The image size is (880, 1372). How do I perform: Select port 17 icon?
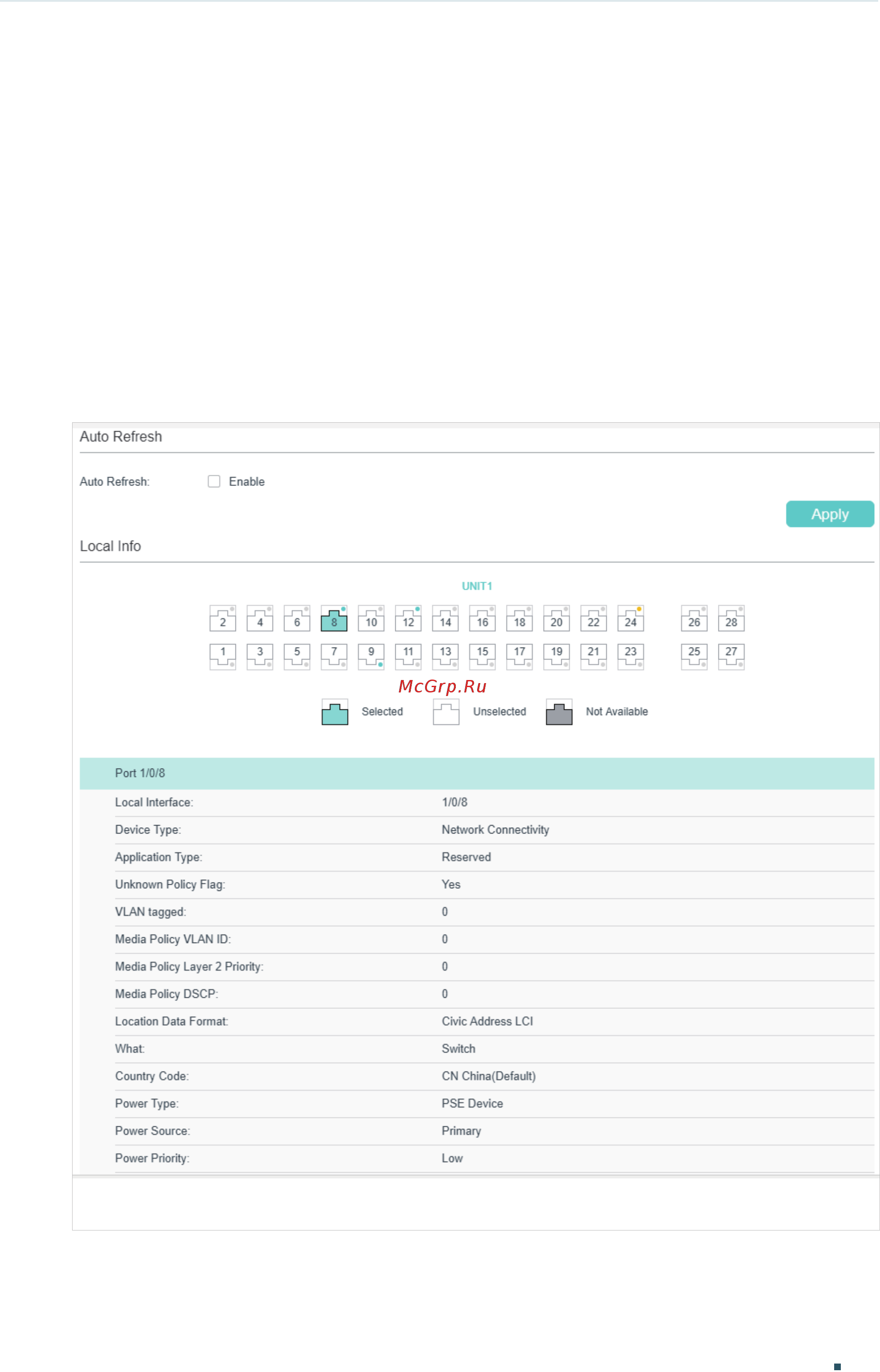[519, 657]
